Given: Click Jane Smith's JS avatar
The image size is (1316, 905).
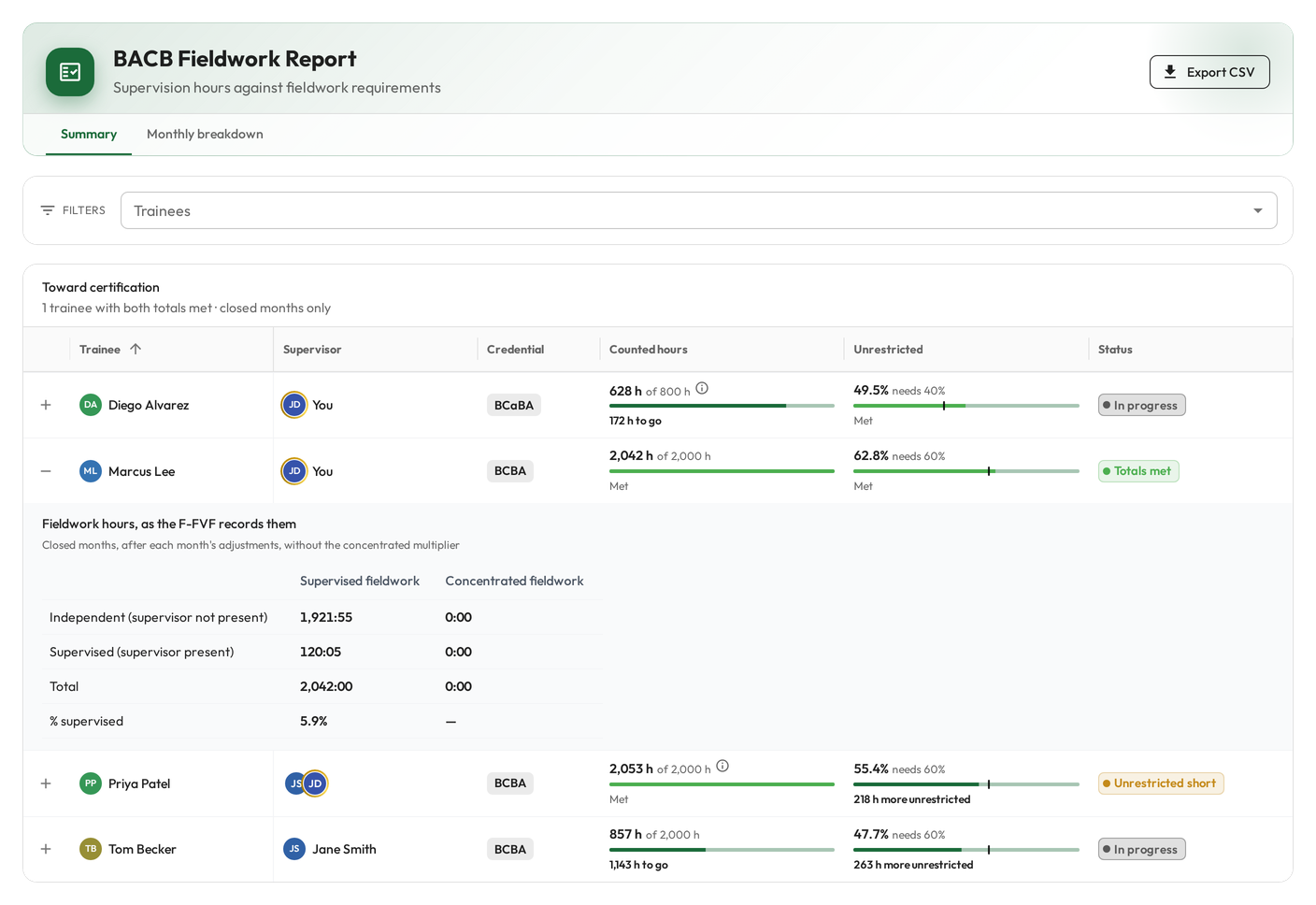Looking at the screenshot, I should [x=294, y=849].
